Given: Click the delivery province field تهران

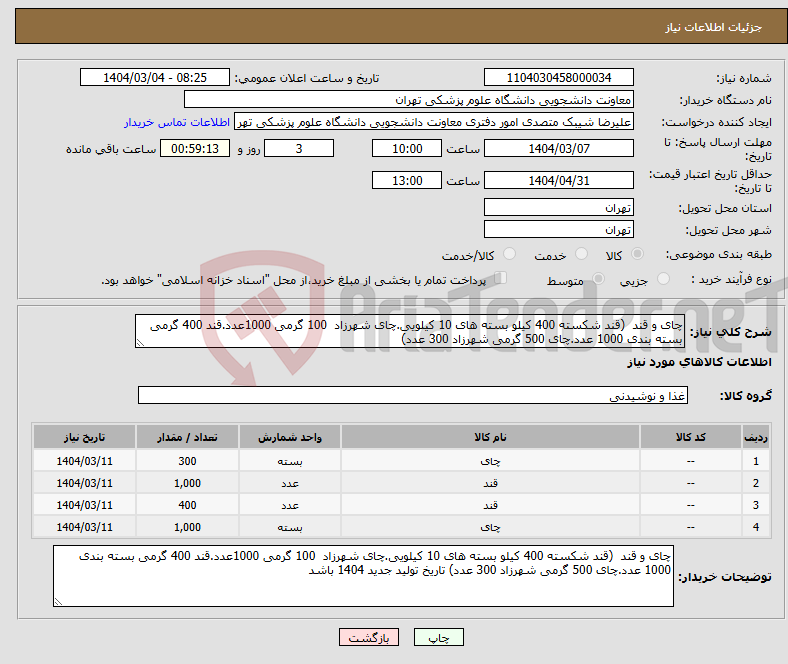Looking at the screenshot, I should coord(558,207).
